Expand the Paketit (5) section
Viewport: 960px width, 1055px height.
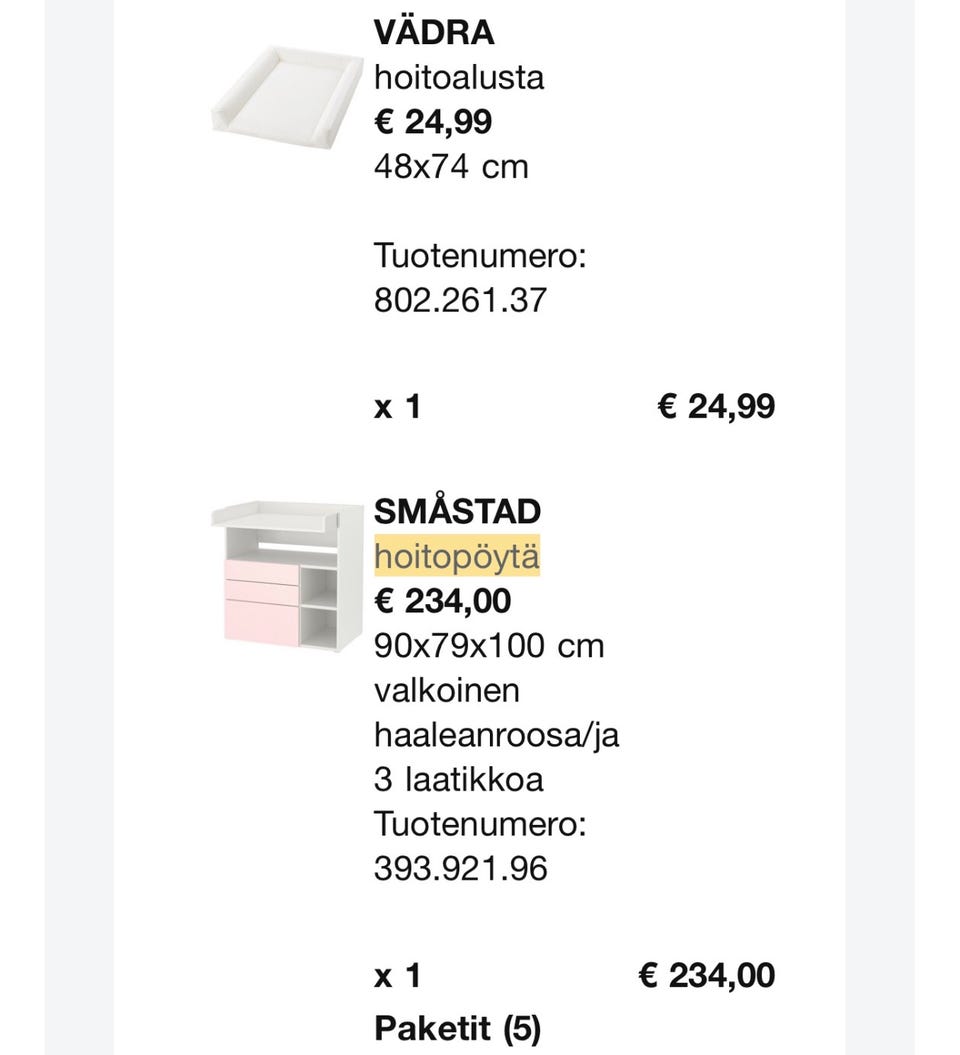tap(457, 1028)
